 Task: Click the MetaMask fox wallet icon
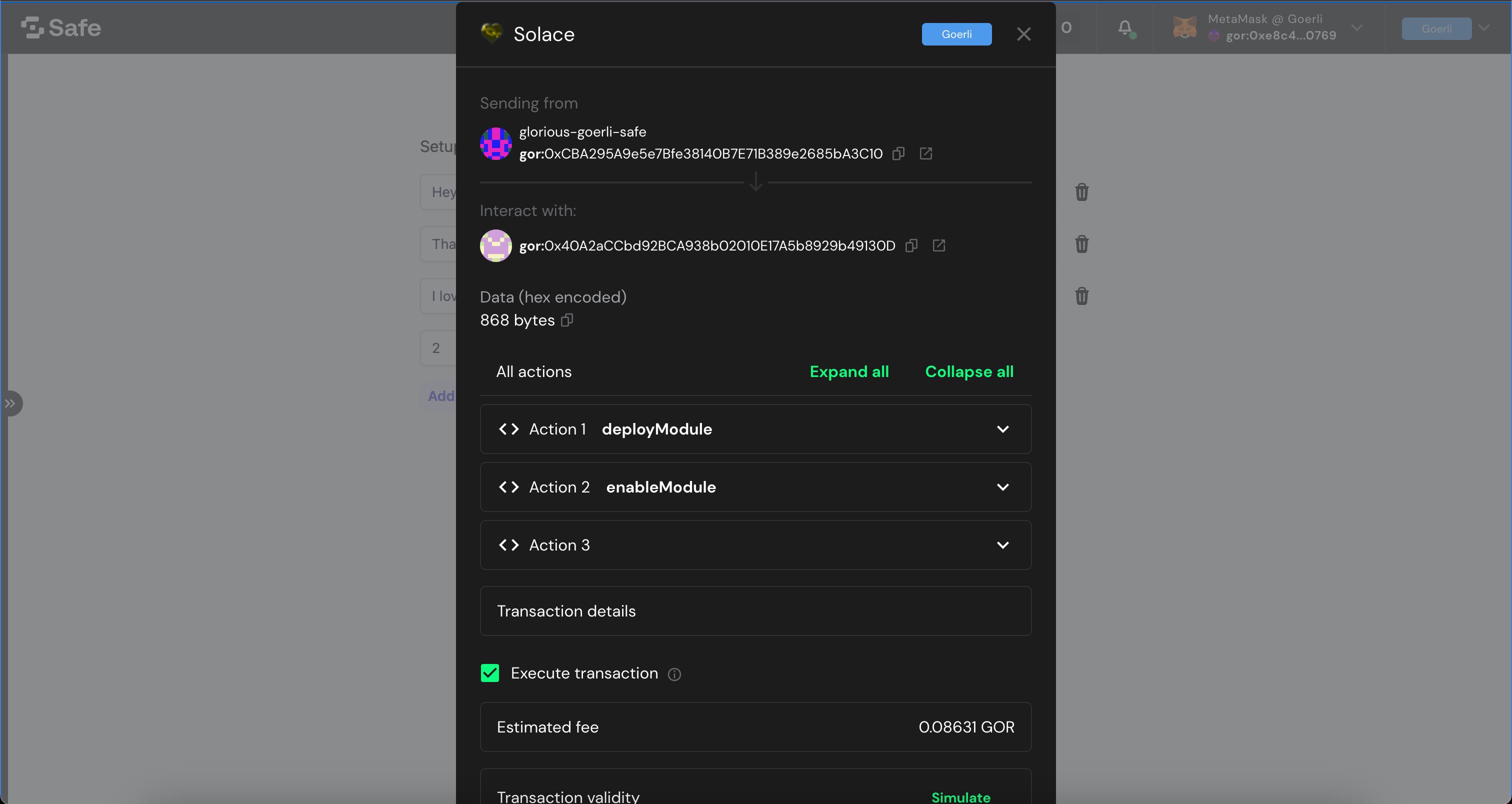coord(1184,27)
